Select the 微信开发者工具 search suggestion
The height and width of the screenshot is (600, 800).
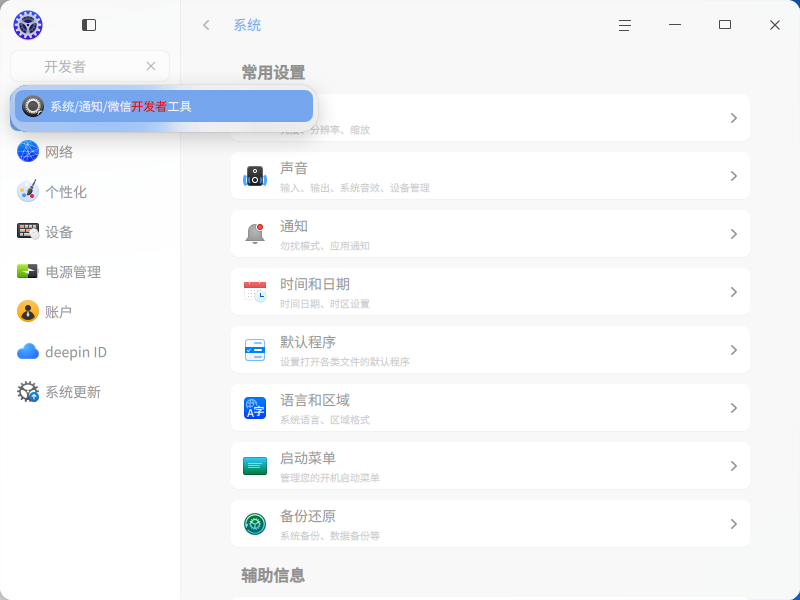[x=164, y=106]
